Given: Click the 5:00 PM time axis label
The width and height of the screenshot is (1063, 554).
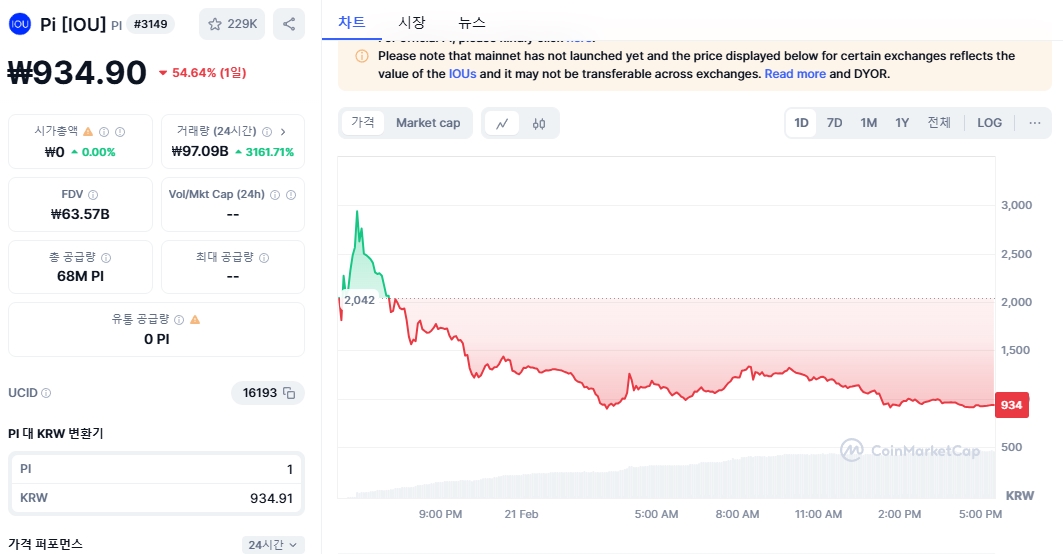Looking at the screenshot, I should coord(980,514).
